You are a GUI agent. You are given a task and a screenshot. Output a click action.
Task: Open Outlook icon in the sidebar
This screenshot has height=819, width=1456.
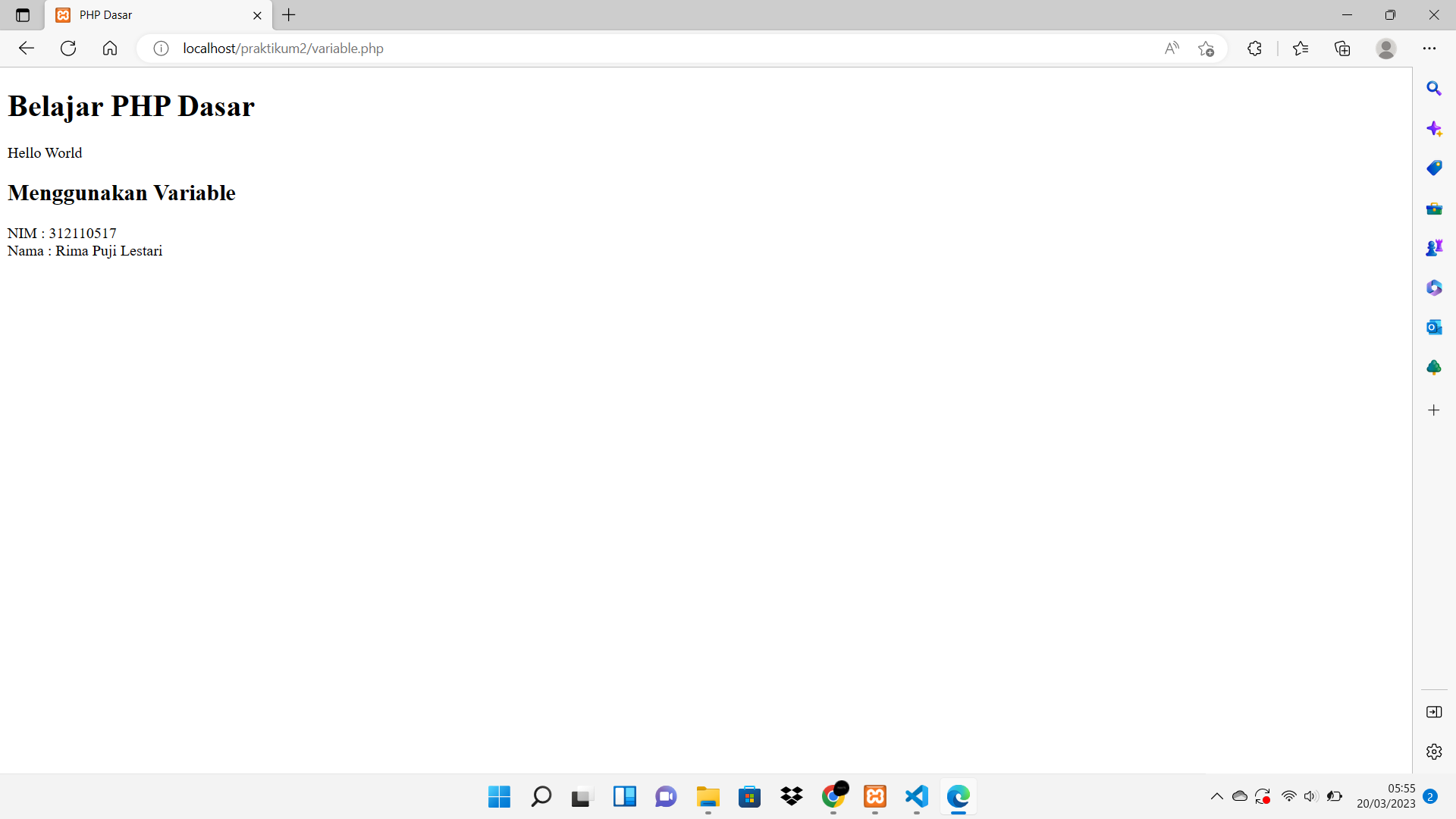point(1433,327)
